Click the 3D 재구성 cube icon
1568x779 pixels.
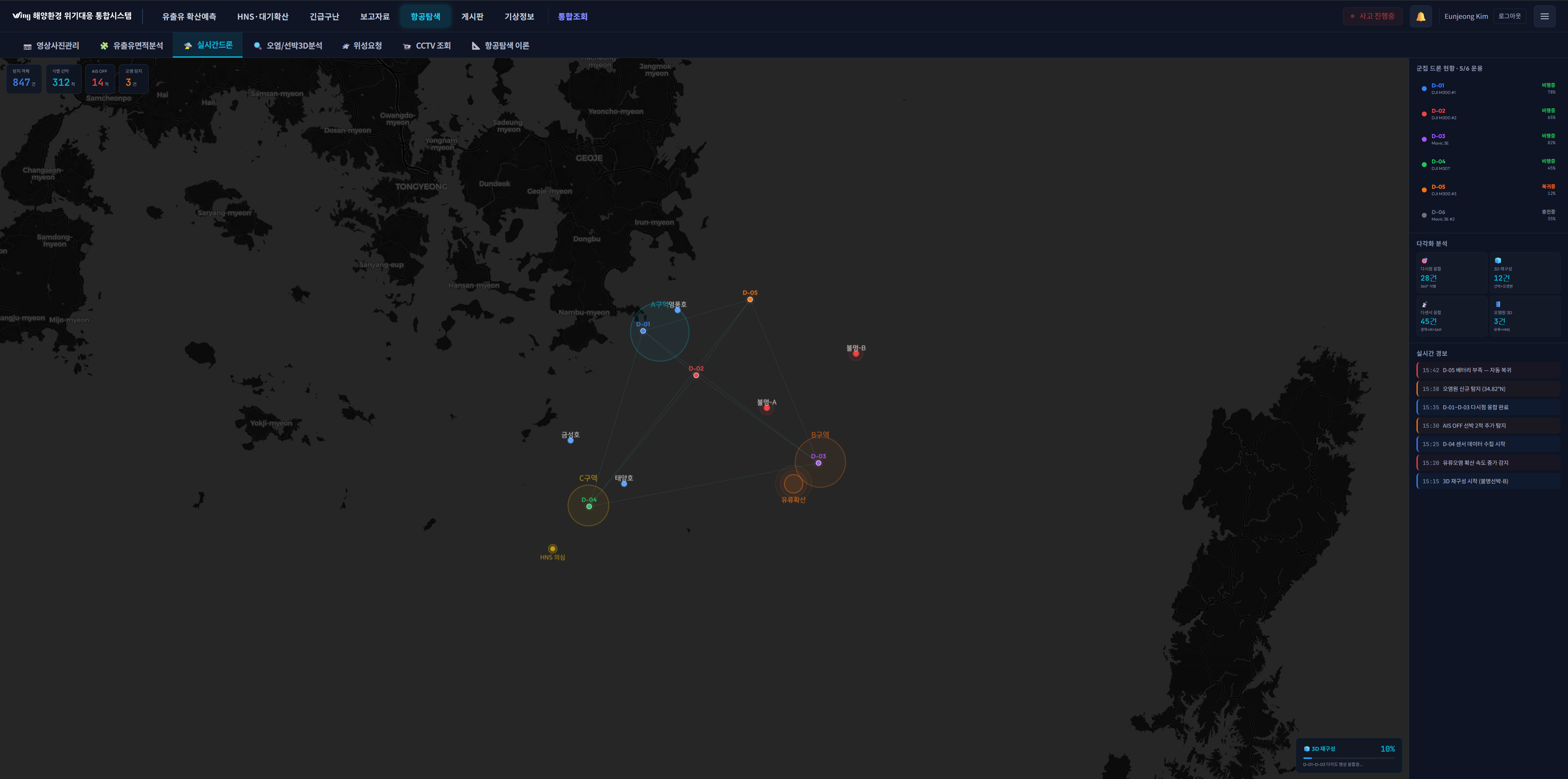pyautogui.click(x=1497, y=261)
